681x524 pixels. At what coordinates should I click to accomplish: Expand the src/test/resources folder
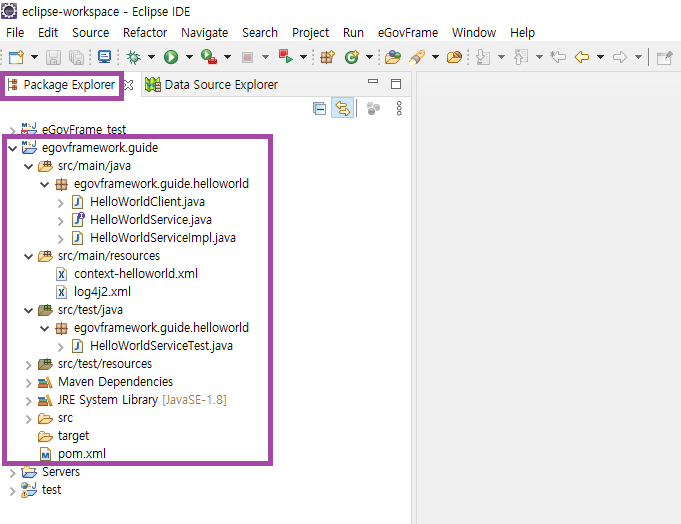point(29,365)
